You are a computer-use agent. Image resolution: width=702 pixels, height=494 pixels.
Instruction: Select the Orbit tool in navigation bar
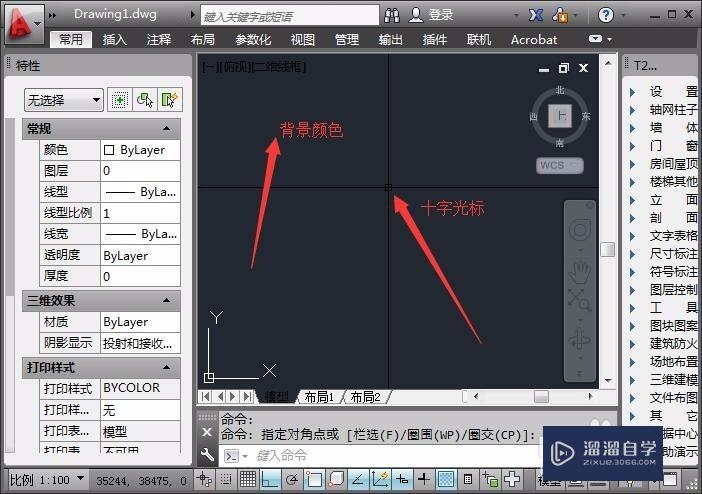click(x=580, y=340)
